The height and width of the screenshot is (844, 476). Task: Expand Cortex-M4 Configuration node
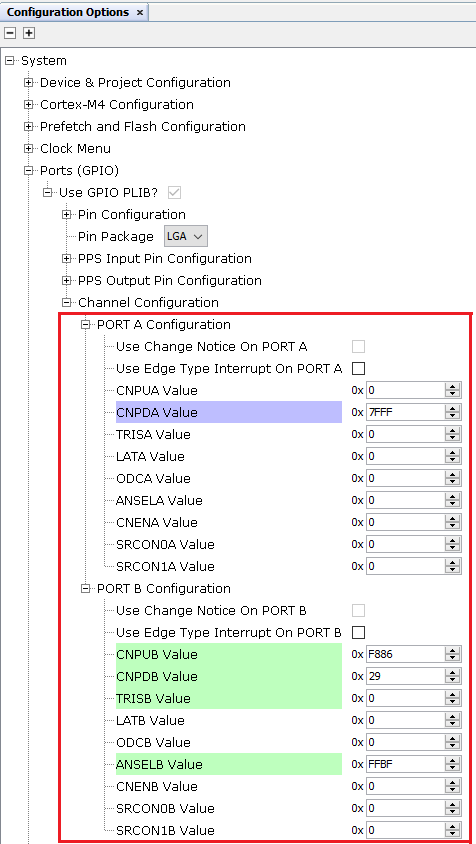pos(29,105)
